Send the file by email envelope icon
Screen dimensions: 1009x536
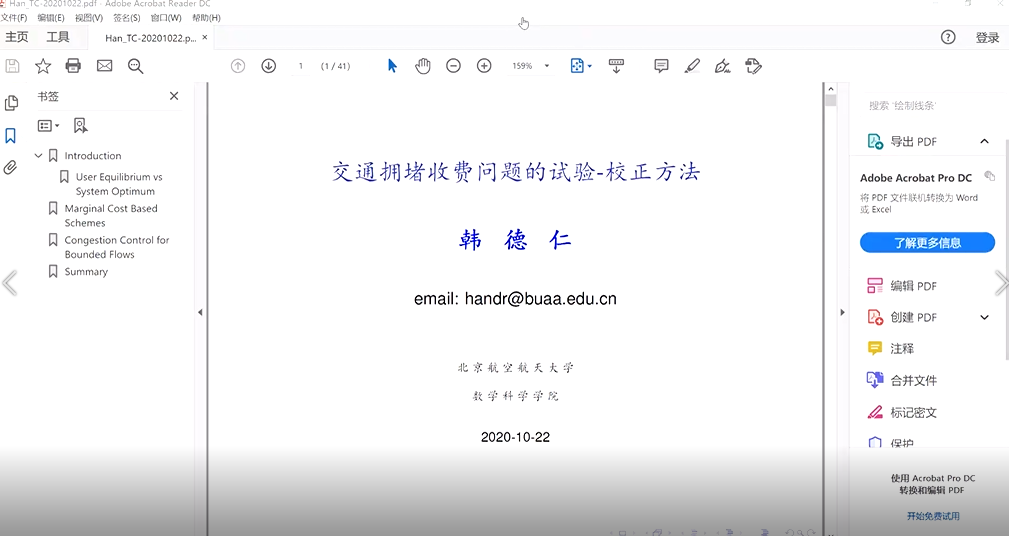[104, 66]
